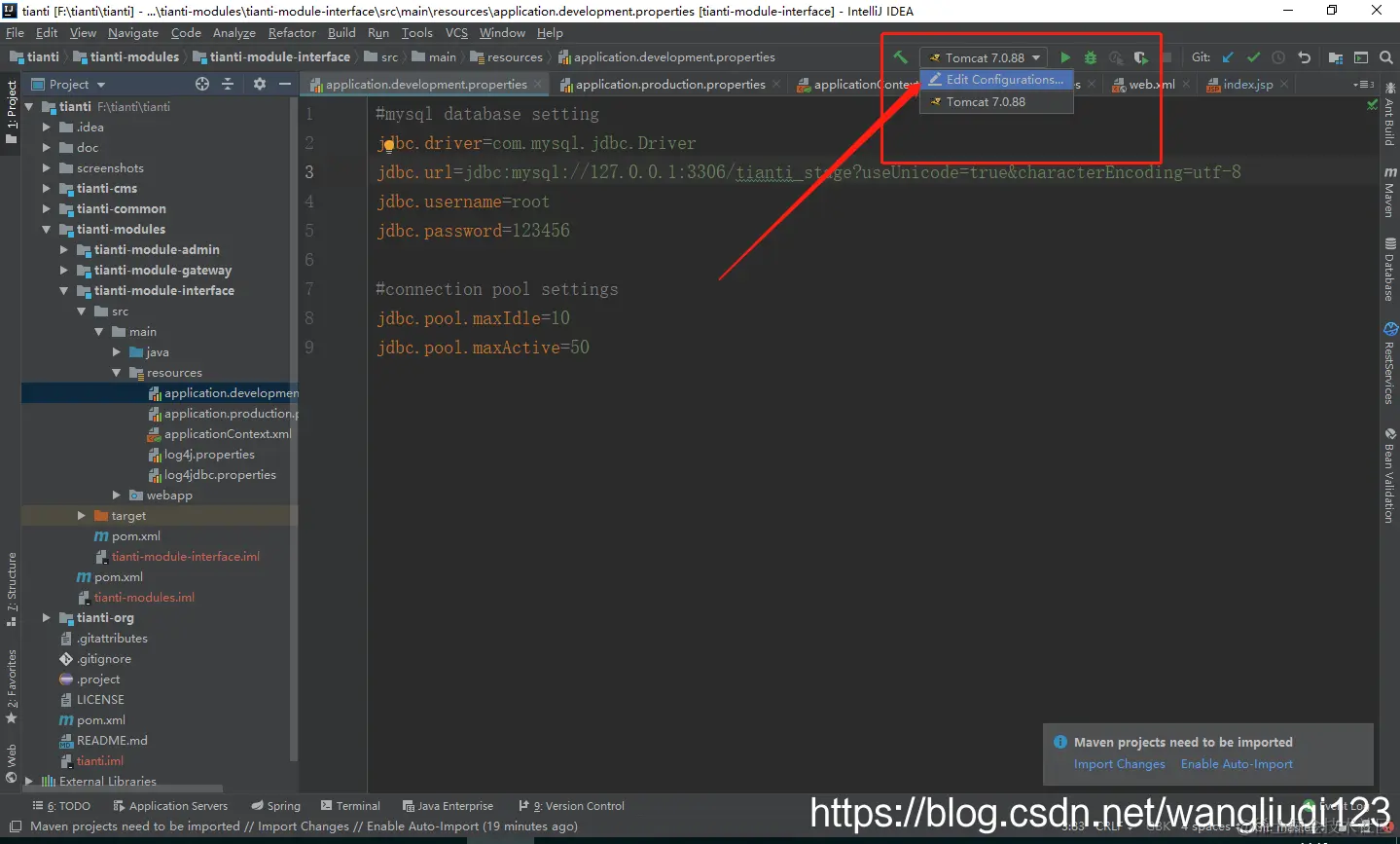Click the Import Changes link
The height and width of the screenshot is (844, 1400).
click(x=1119, y=764)
